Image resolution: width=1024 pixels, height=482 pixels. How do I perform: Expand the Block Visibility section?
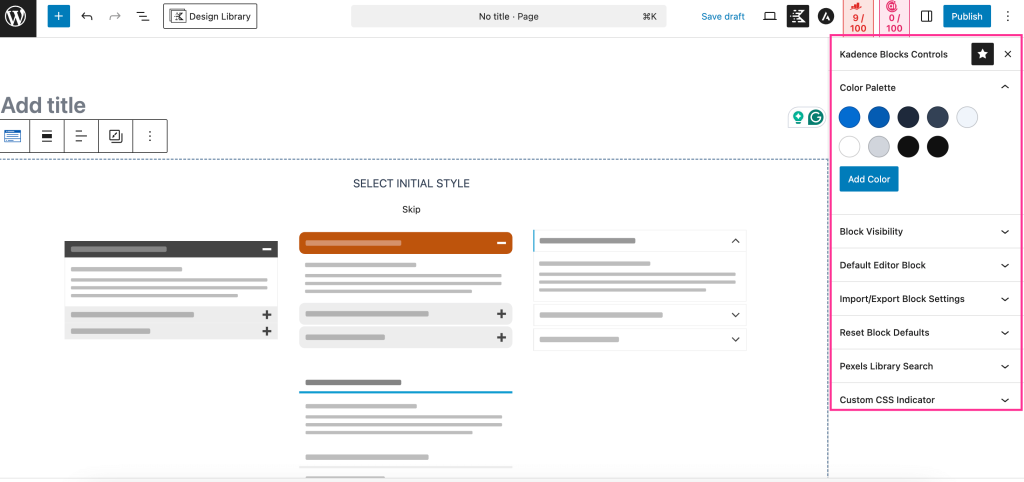pyautogui.click(x=1005, y=232)
